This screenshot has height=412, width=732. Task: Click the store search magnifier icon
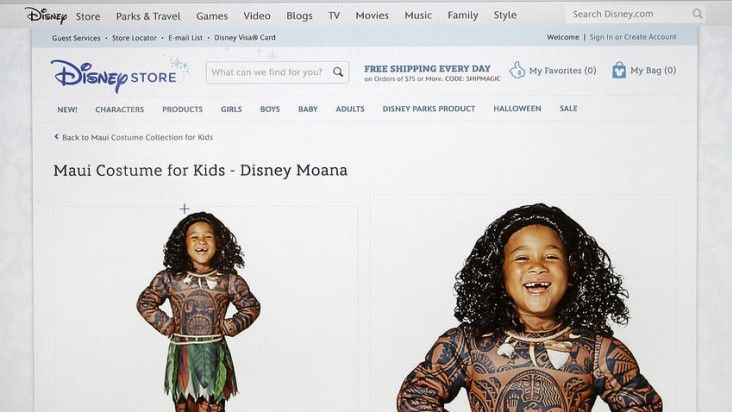point(338,72)
